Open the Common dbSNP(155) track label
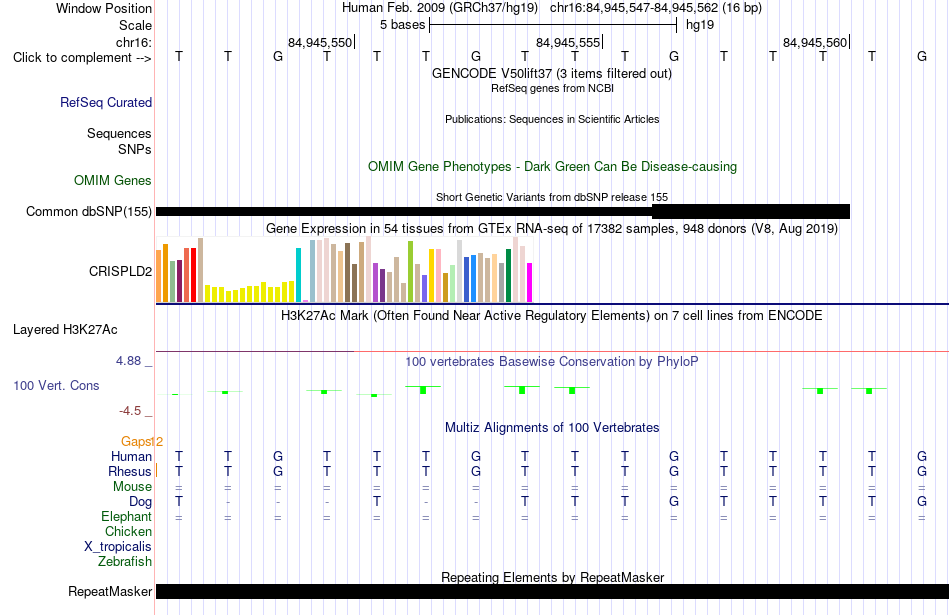950x615 pixels. click(x=89, y=211)
